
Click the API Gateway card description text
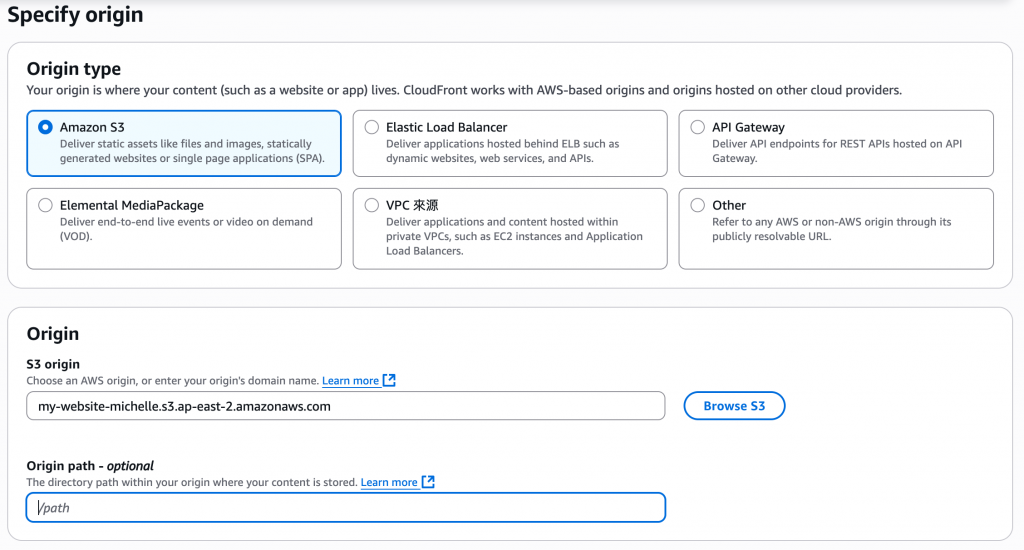click(834, 151)
